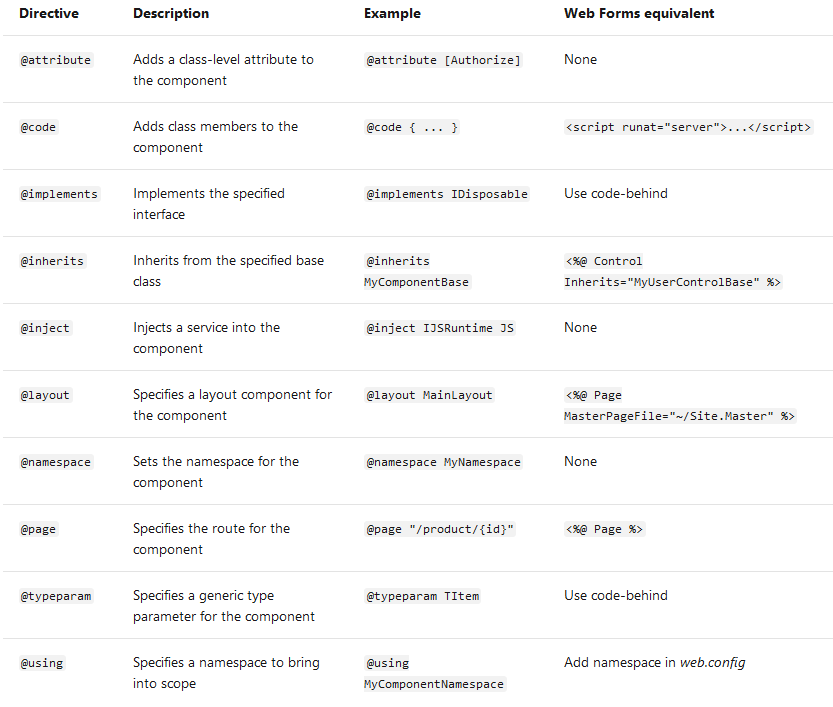
Task: Click the "@page "/product/{id}"" example code
Action: 440,529
